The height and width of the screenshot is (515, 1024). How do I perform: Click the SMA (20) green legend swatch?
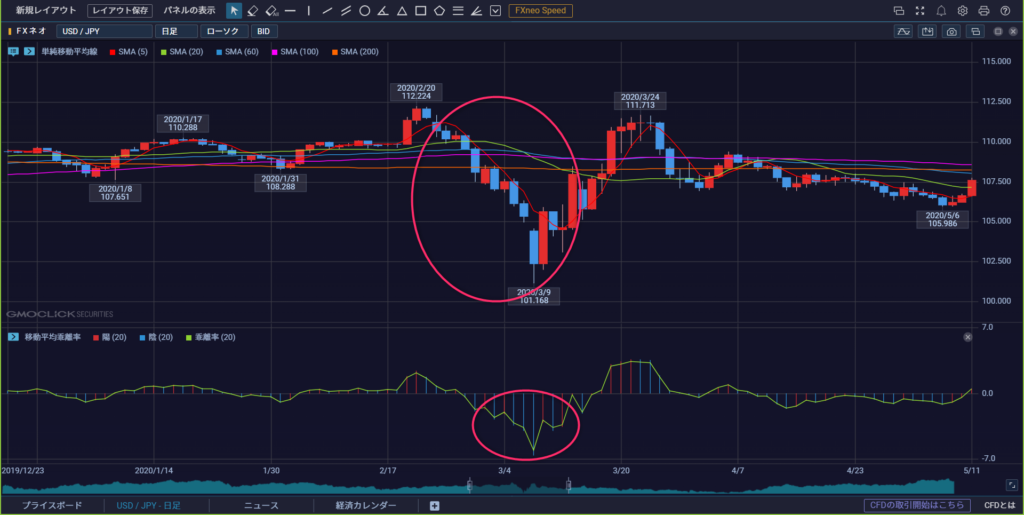pyautogui.click(x=164, y=52)
